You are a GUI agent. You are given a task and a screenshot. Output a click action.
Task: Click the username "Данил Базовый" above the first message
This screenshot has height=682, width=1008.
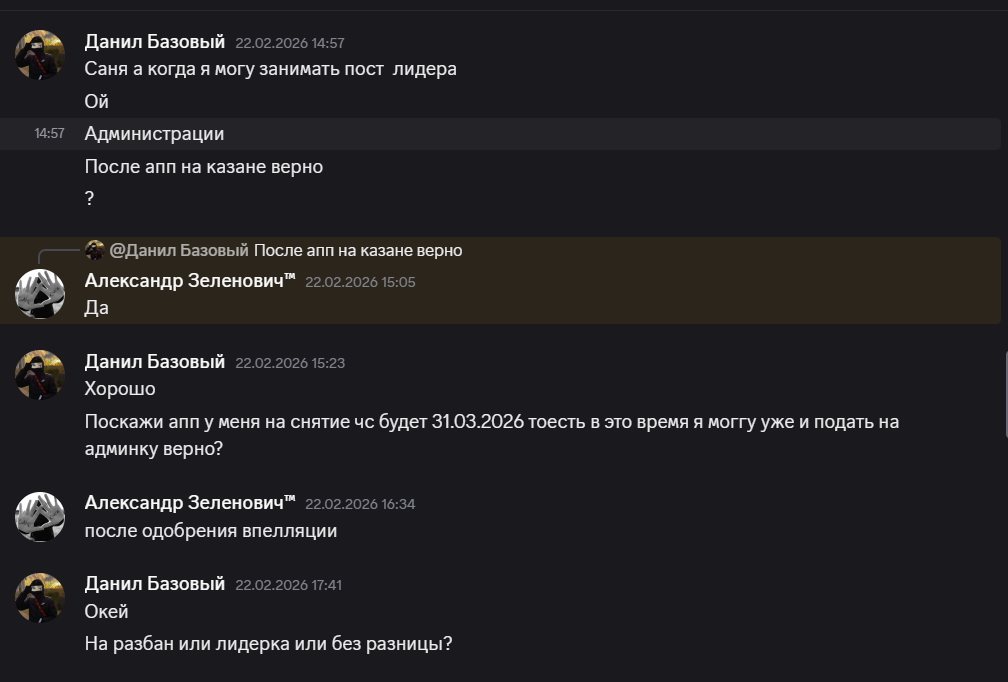click(x=155, y=42)
